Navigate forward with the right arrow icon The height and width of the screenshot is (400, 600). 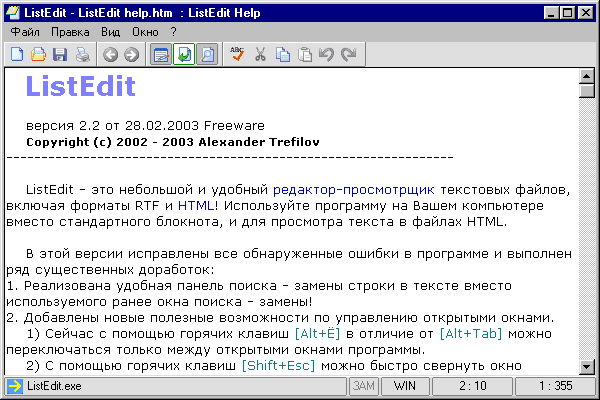click(131, 55)
